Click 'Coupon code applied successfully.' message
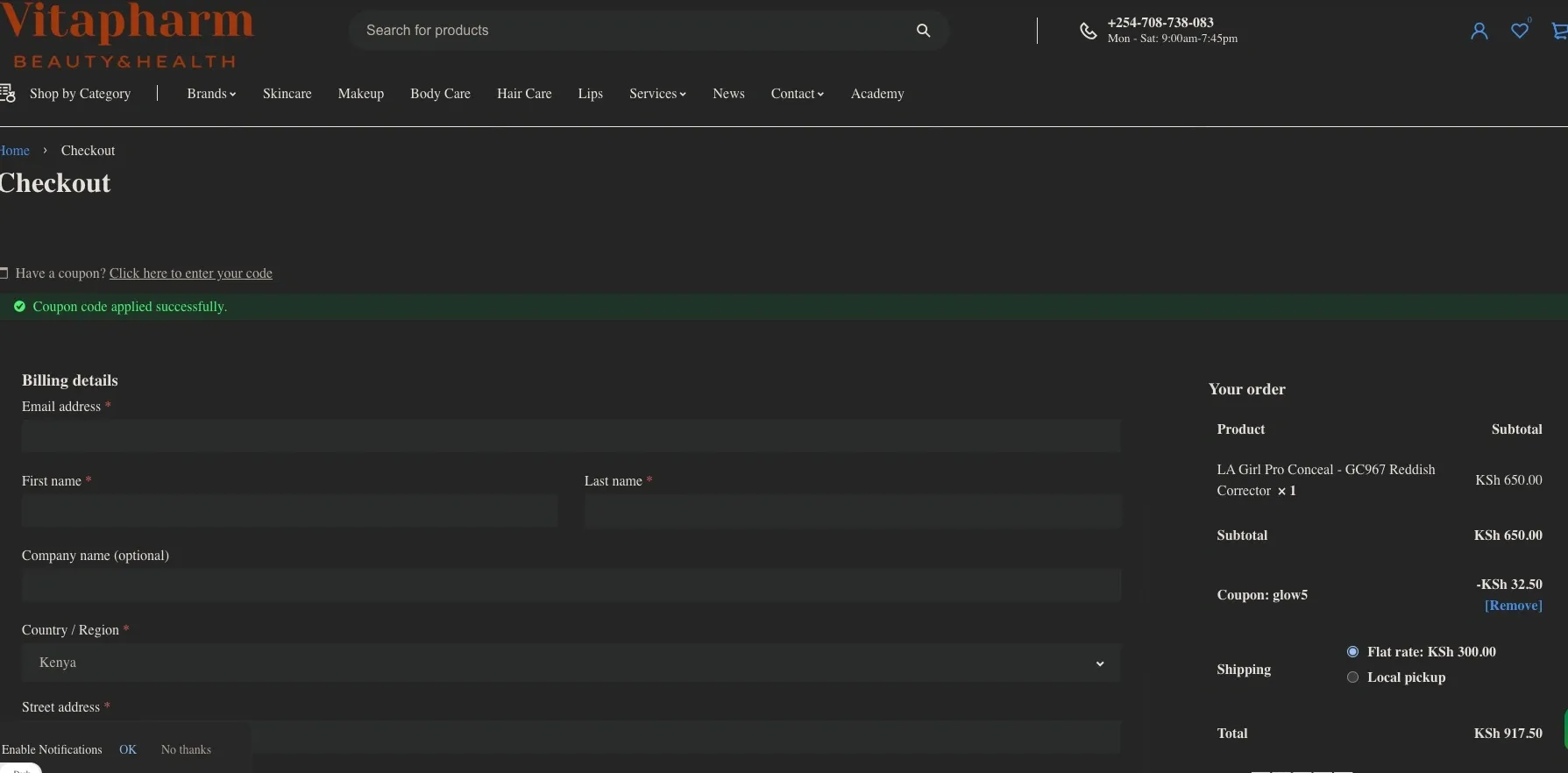 point(130,307)
